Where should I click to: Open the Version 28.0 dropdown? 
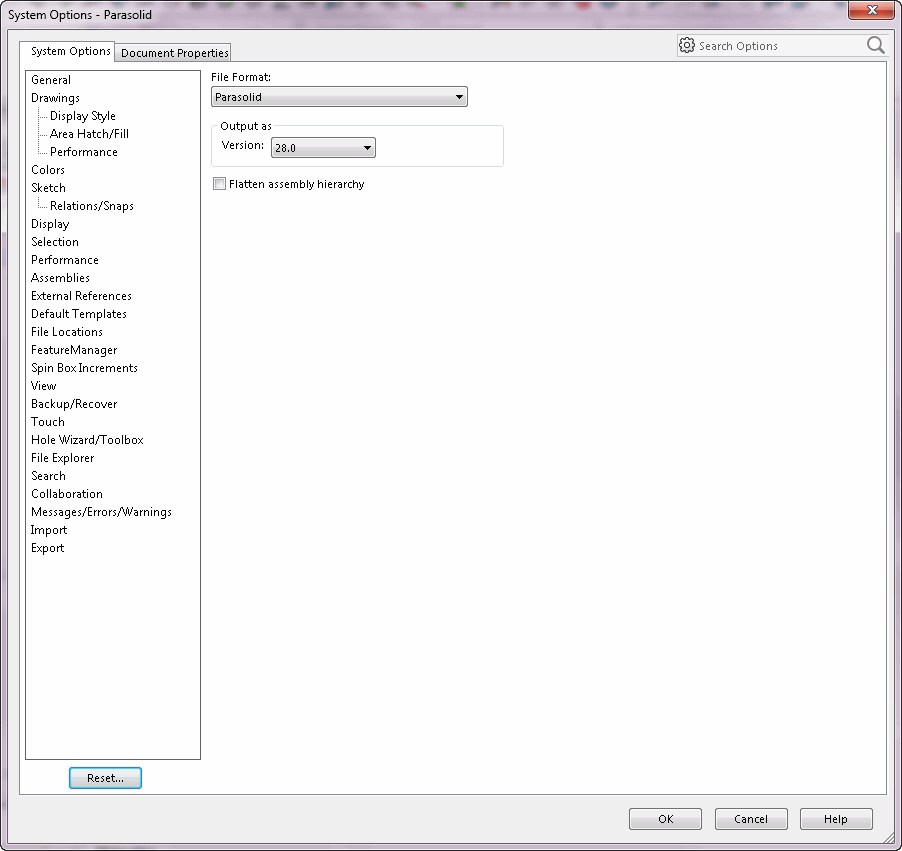click(323, 148)
